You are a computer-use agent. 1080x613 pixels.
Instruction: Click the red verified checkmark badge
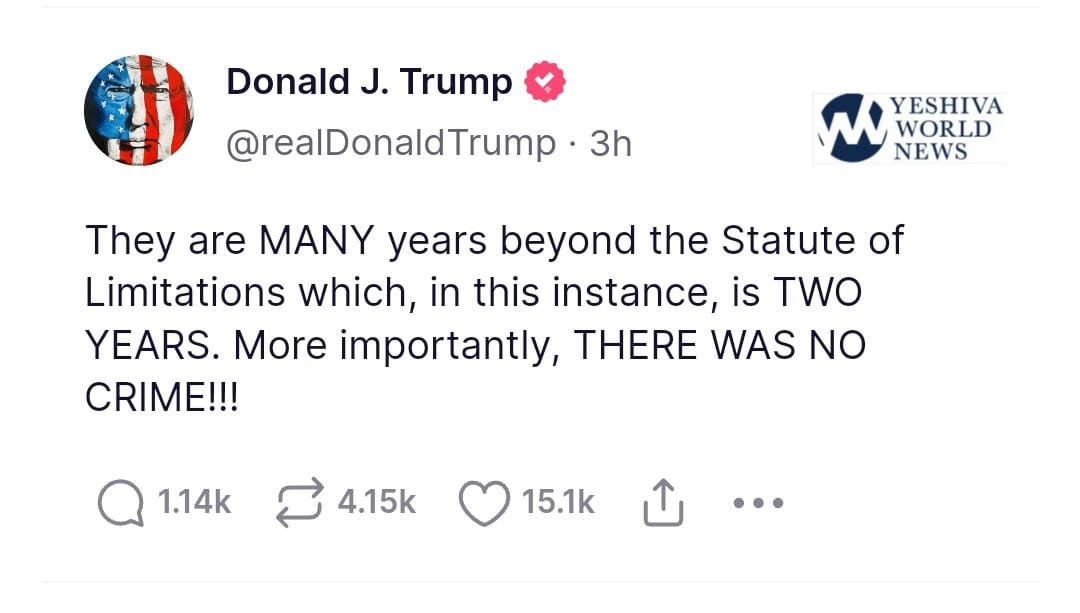click(x=546, y=82)
